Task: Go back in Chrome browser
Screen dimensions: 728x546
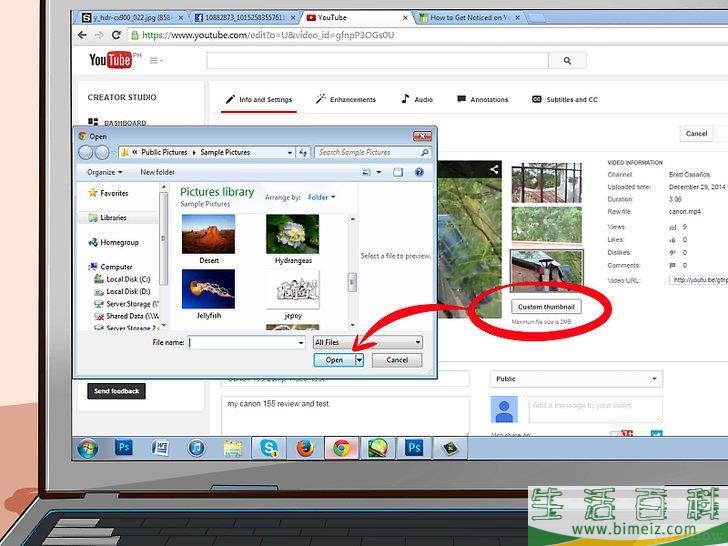Action: point(82,35)
